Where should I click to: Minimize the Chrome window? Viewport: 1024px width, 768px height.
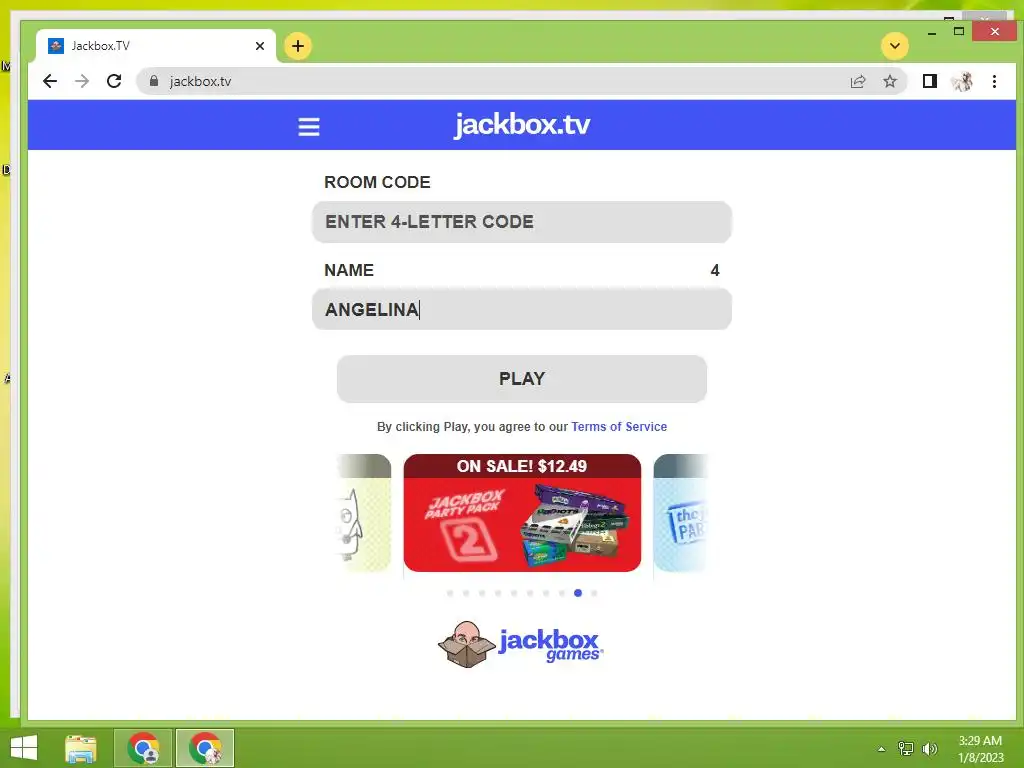tap(932, 31)
